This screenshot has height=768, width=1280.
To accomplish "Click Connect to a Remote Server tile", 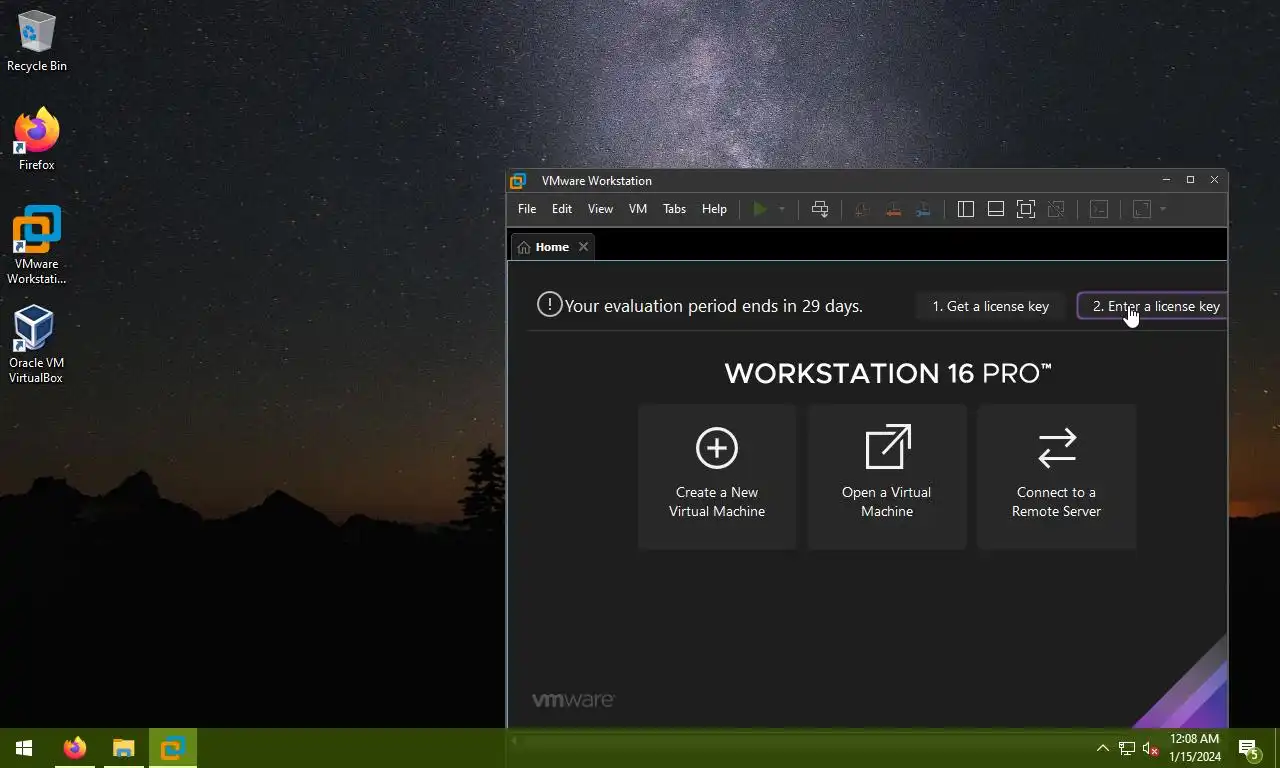I will tap(1056, 476).
